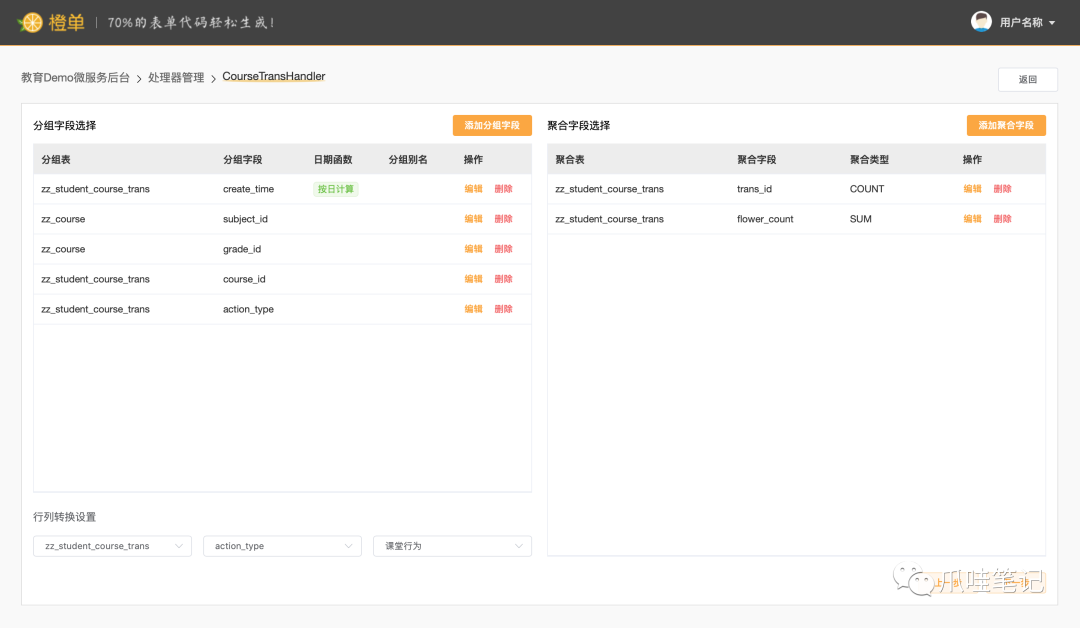Screen dimensions: 1080x628
Task: Delete the grade_id group field row
Action: tap(503, 249)
